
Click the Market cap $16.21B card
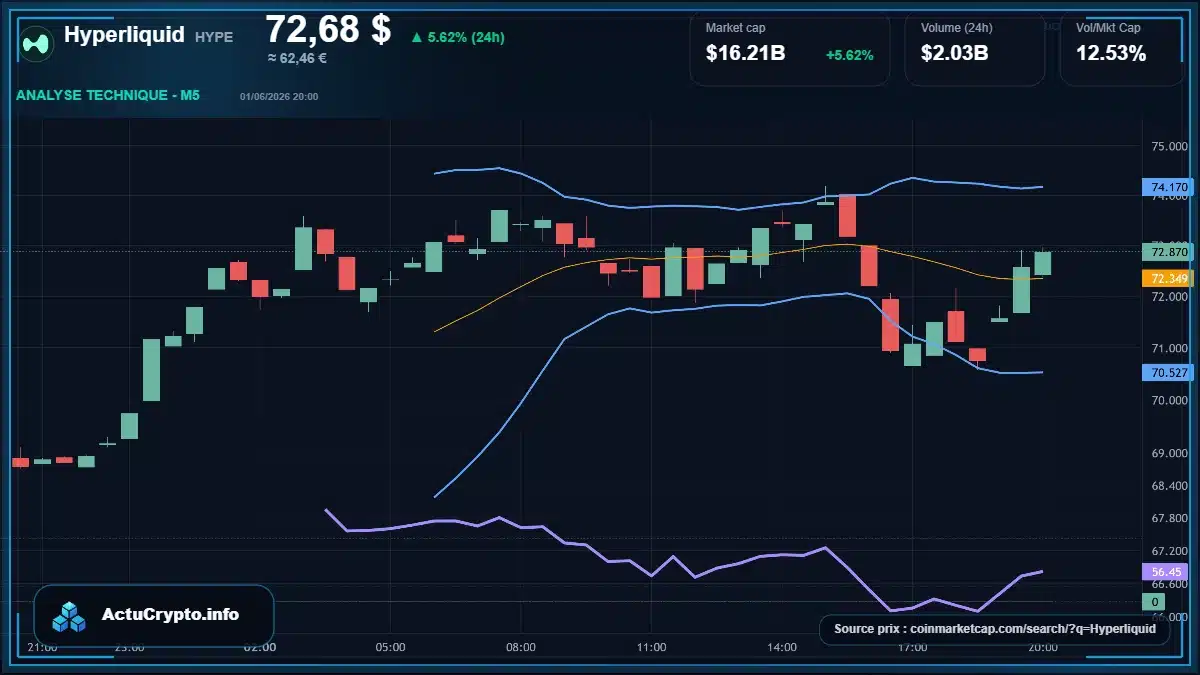[789, 48]
